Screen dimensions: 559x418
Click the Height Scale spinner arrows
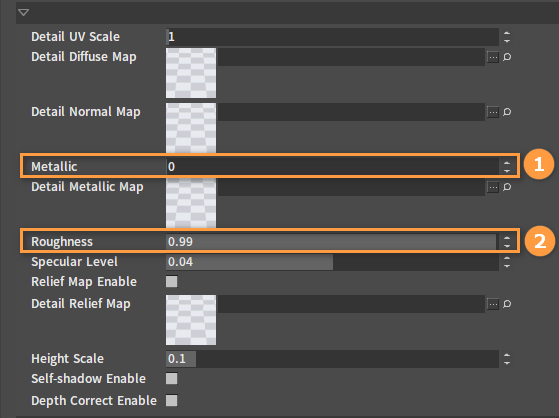[507, 359]
